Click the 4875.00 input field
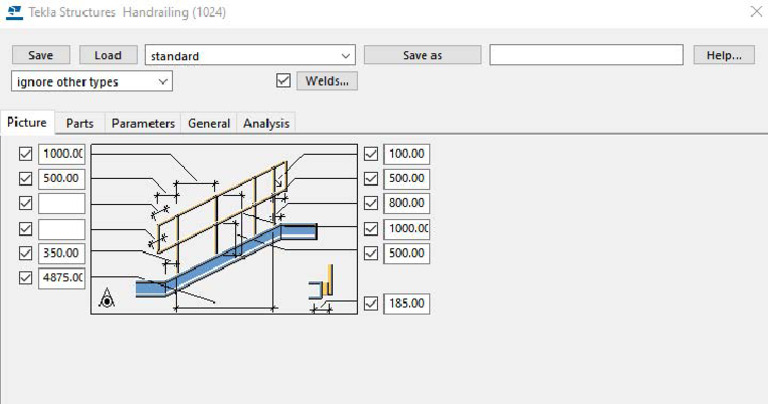This screenshot has height=404, width=768. coord(62,278)
